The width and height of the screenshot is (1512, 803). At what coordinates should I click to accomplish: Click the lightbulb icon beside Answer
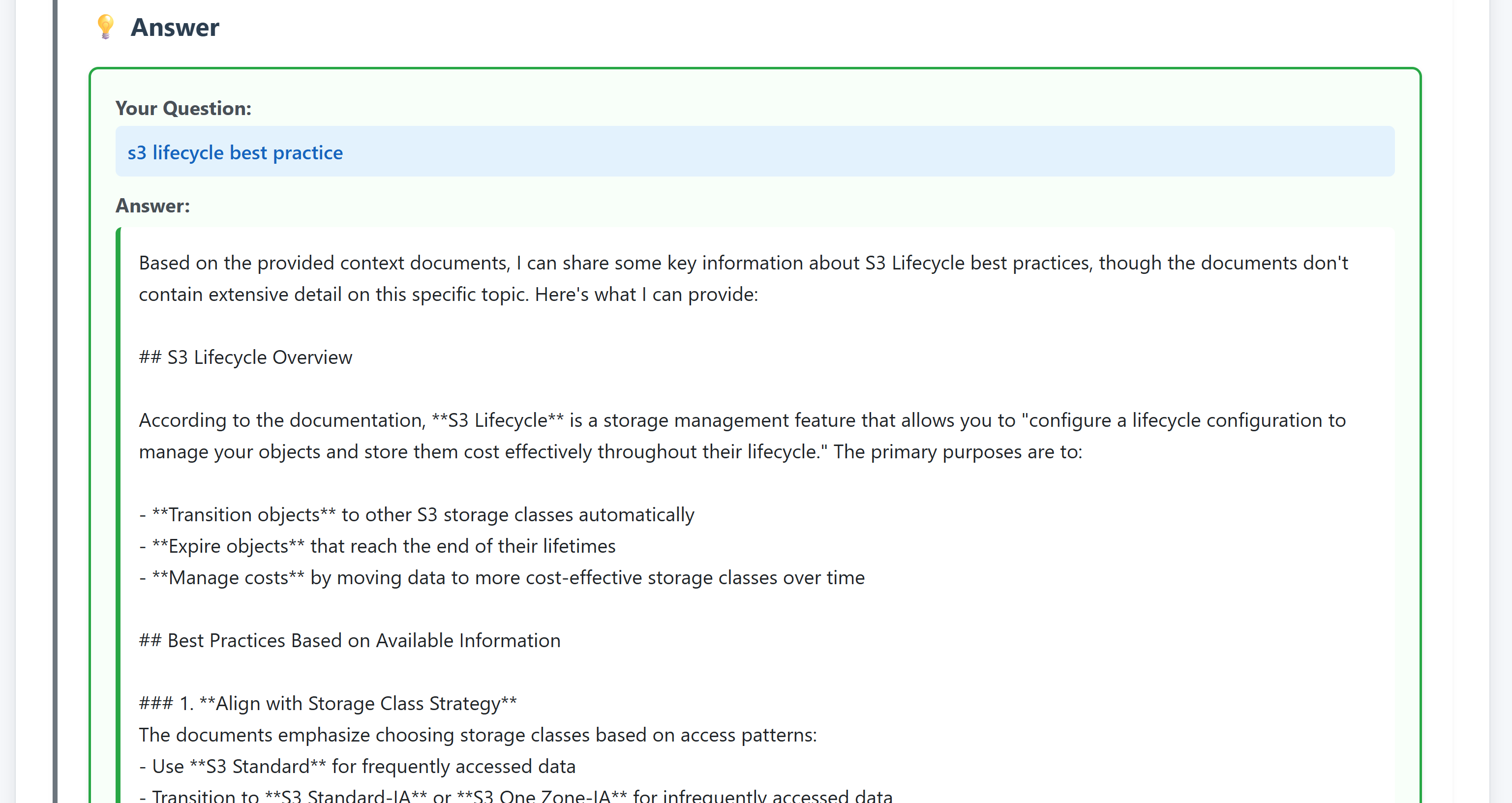click(106, 27)
